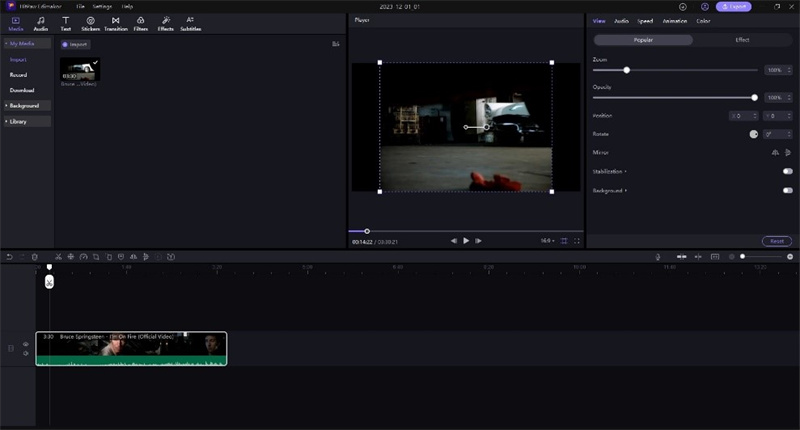Screen dimensions: 800x430
Task: Play the video in the player
Action: pyautogui.click(x=466, y=241)
